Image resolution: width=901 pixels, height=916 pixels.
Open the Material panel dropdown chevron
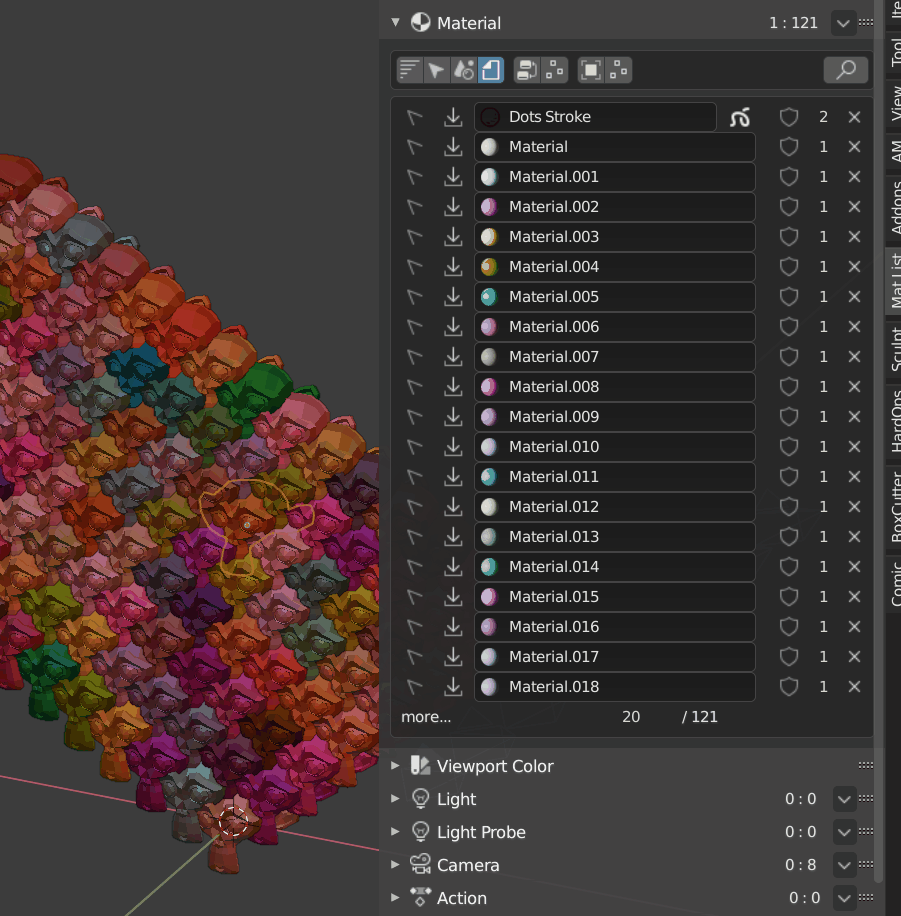pyautogui.click(x=843, y=23)
